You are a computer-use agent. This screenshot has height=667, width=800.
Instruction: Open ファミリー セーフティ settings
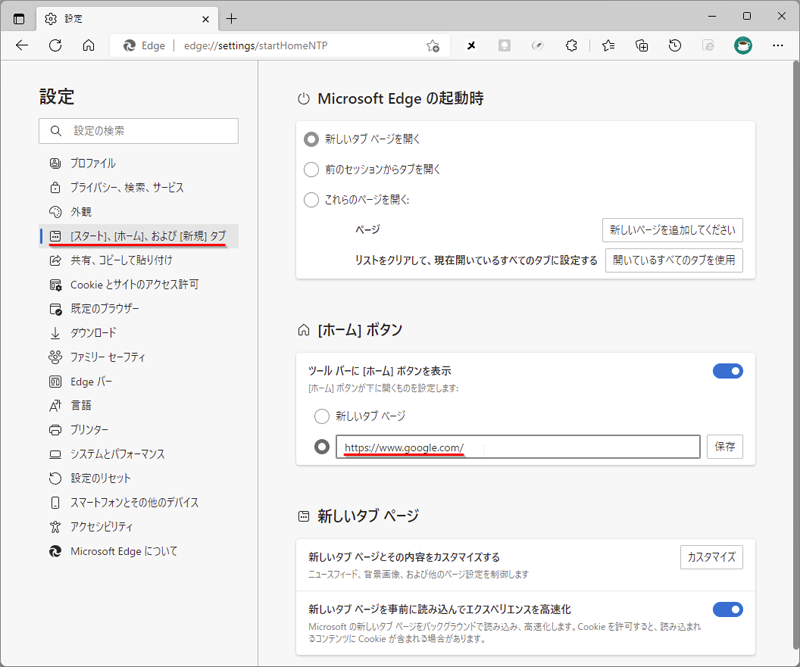pyautogui.click(x=138, y=357)
